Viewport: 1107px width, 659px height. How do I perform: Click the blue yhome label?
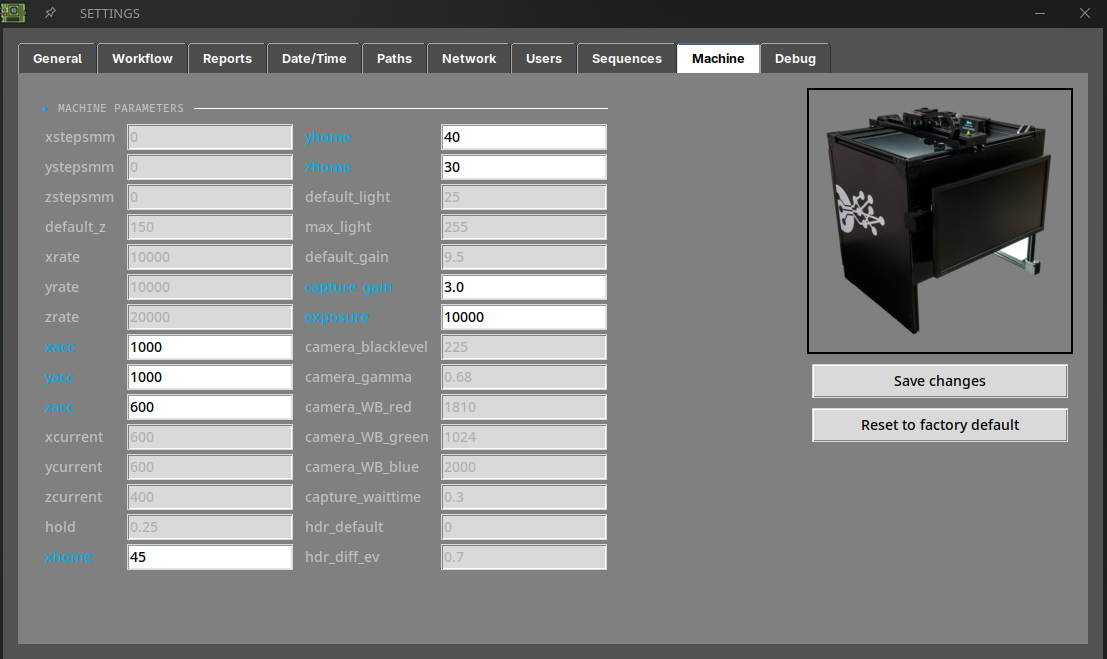pos(328,138)
